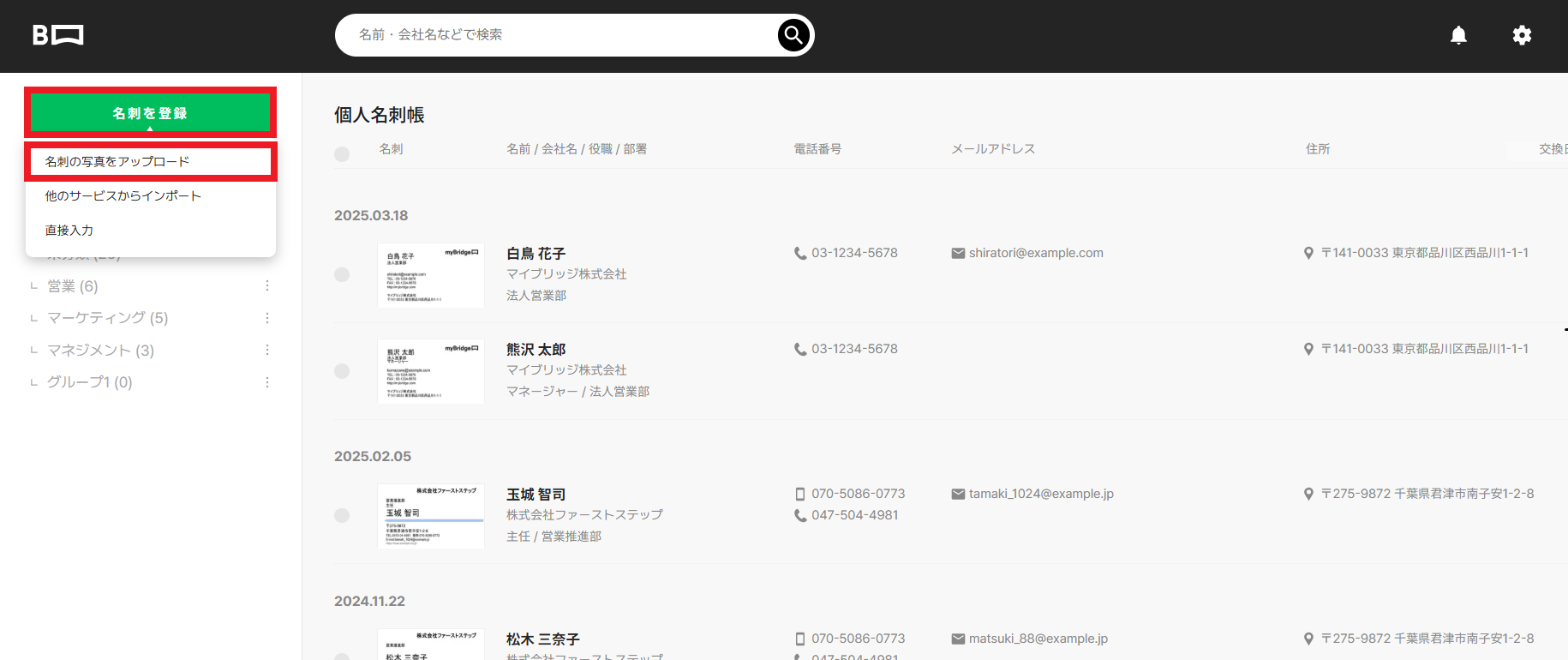Open 玉城 智司's business card thumbnail
The image size is (1568, 660).
pyautogui.click(x=431, y=516)
